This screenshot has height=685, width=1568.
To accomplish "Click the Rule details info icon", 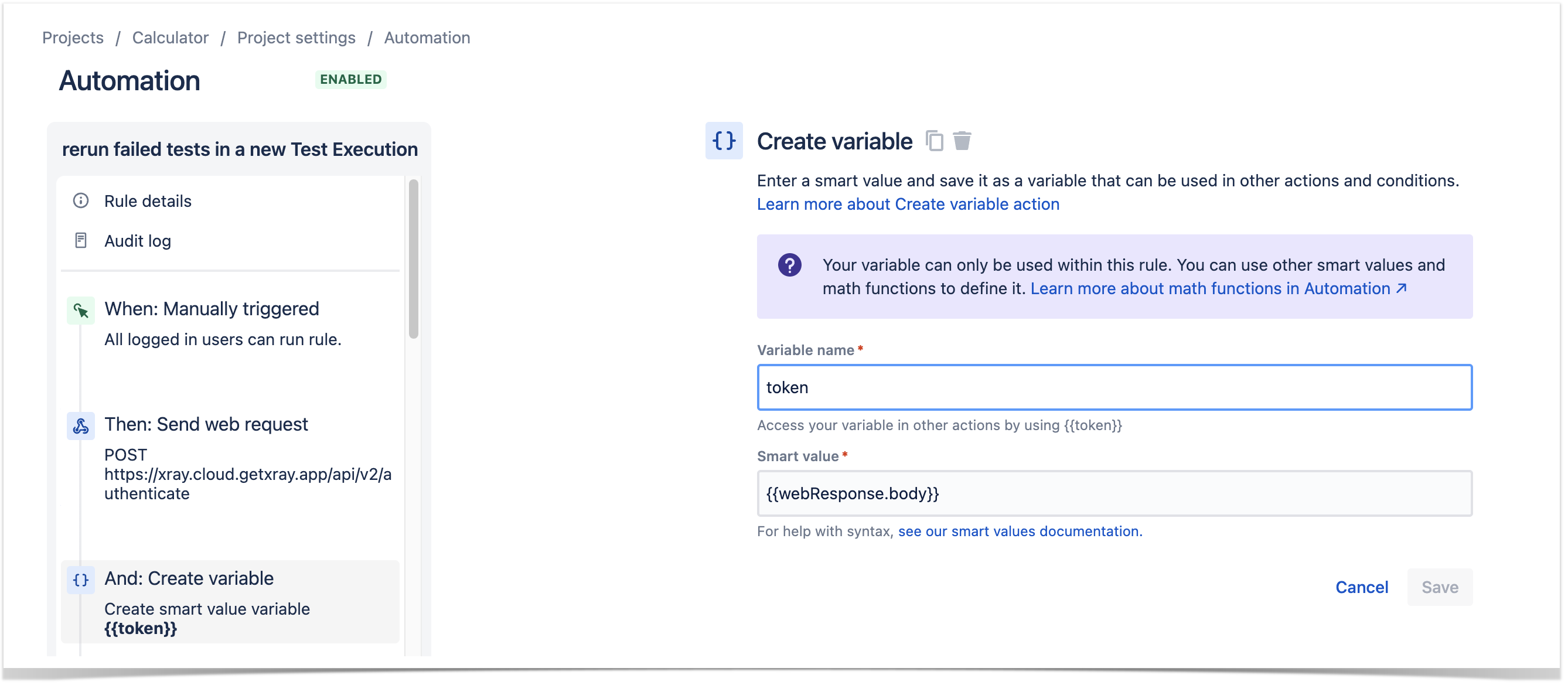I will (x=80, y=200).
